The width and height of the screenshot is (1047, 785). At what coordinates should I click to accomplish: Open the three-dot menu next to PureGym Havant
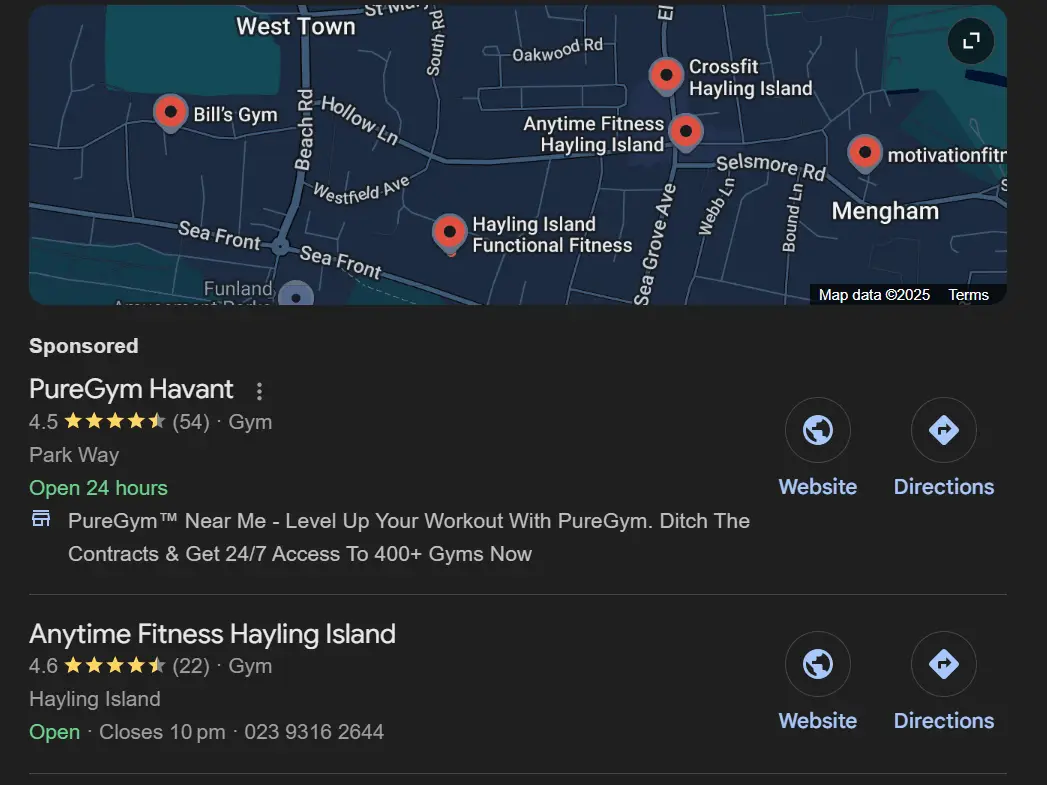tap(259, 390)
